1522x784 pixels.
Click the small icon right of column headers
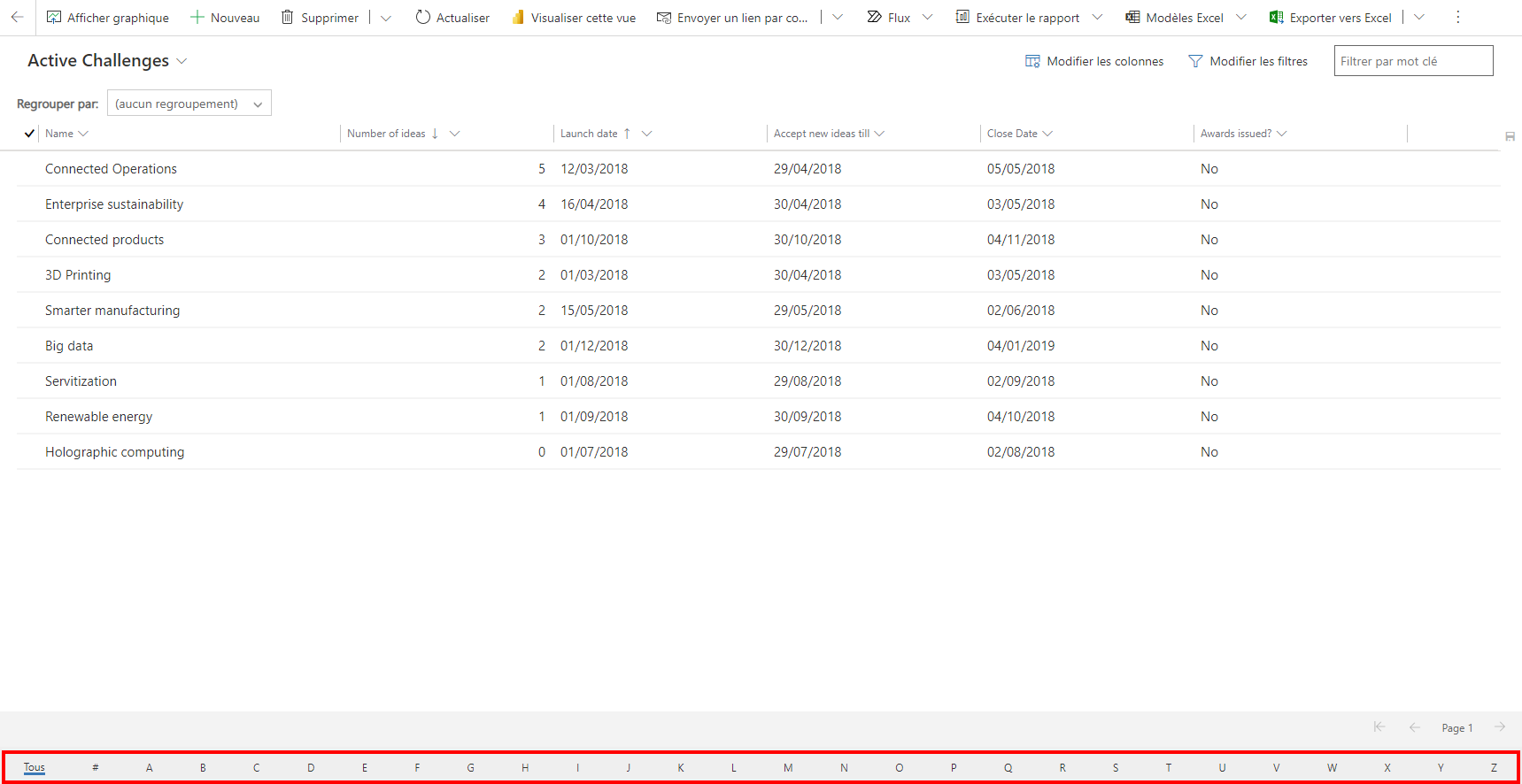click(x=1510, y=136)
